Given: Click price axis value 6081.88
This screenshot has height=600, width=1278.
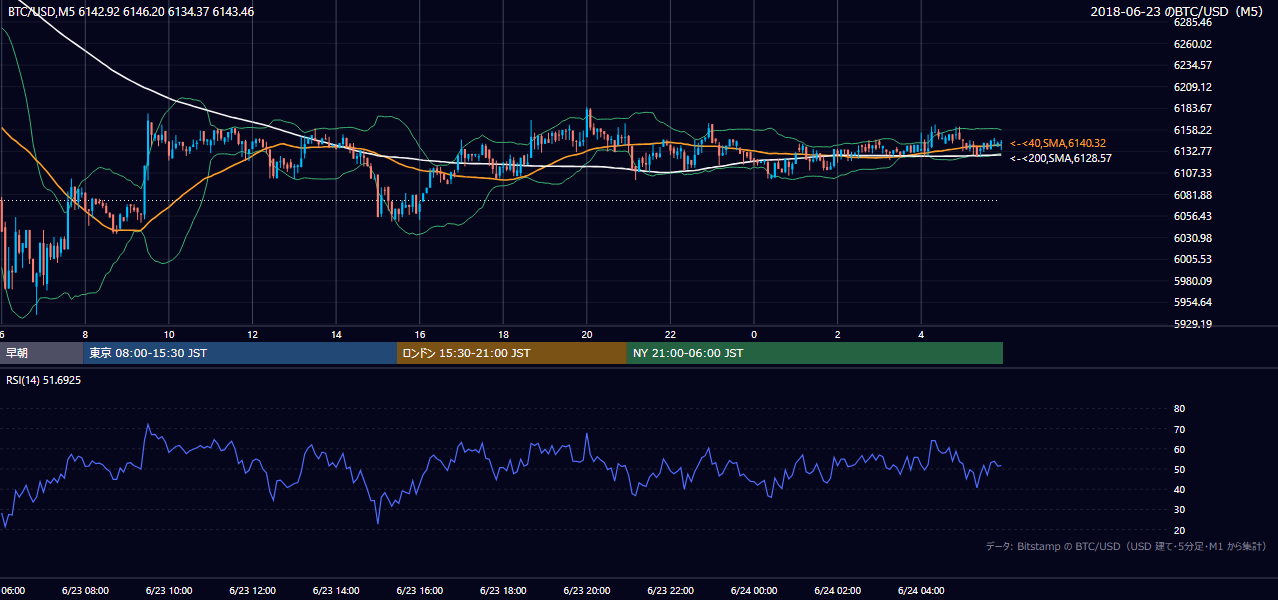Looking at the screenshot, I should coord(1193,195).
